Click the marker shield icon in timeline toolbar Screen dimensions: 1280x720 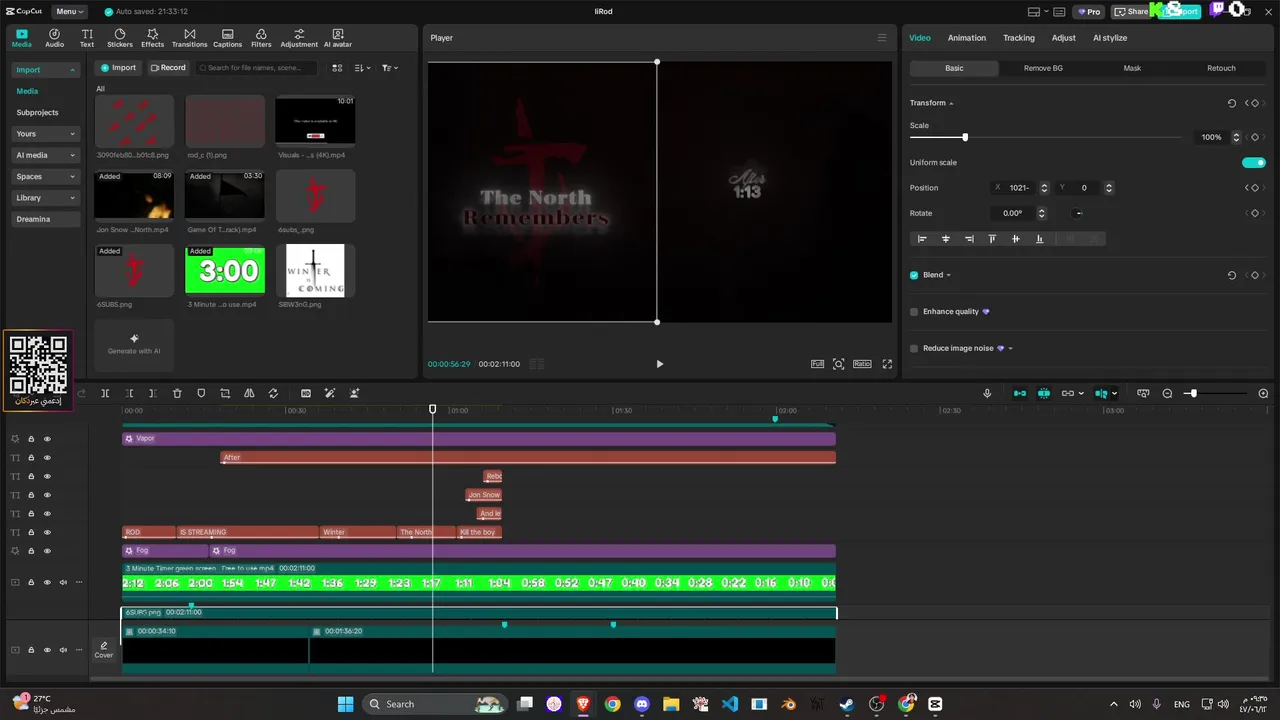(201, 394)
